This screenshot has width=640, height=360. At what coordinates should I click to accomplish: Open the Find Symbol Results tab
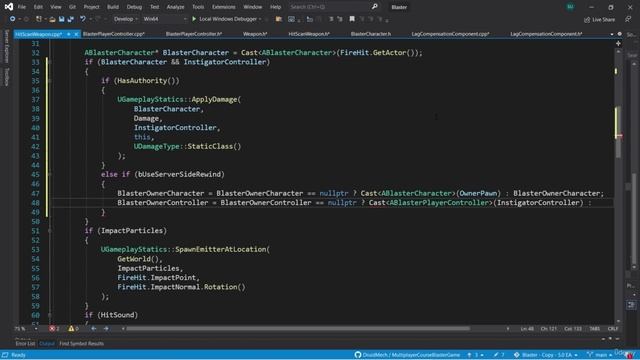pos(82,344)
